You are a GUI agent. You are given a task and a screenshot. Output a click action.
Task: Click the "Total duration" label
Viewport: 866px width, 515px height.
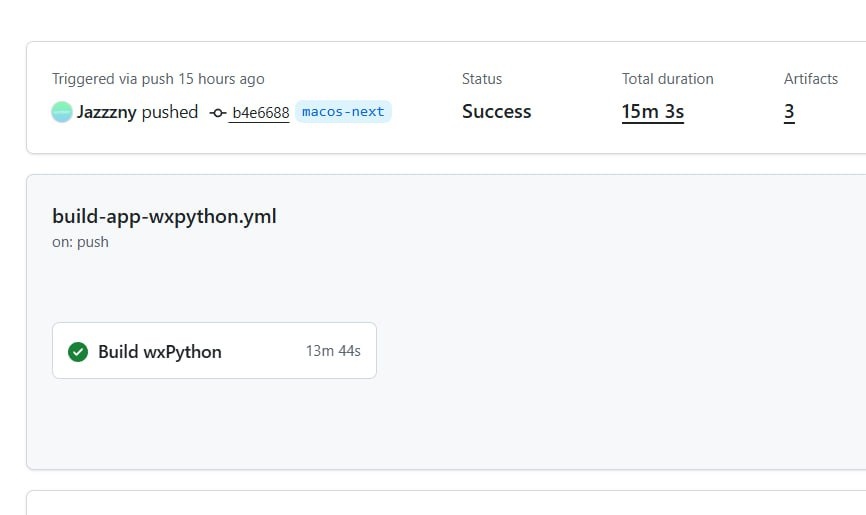click(x=667, y=79)
